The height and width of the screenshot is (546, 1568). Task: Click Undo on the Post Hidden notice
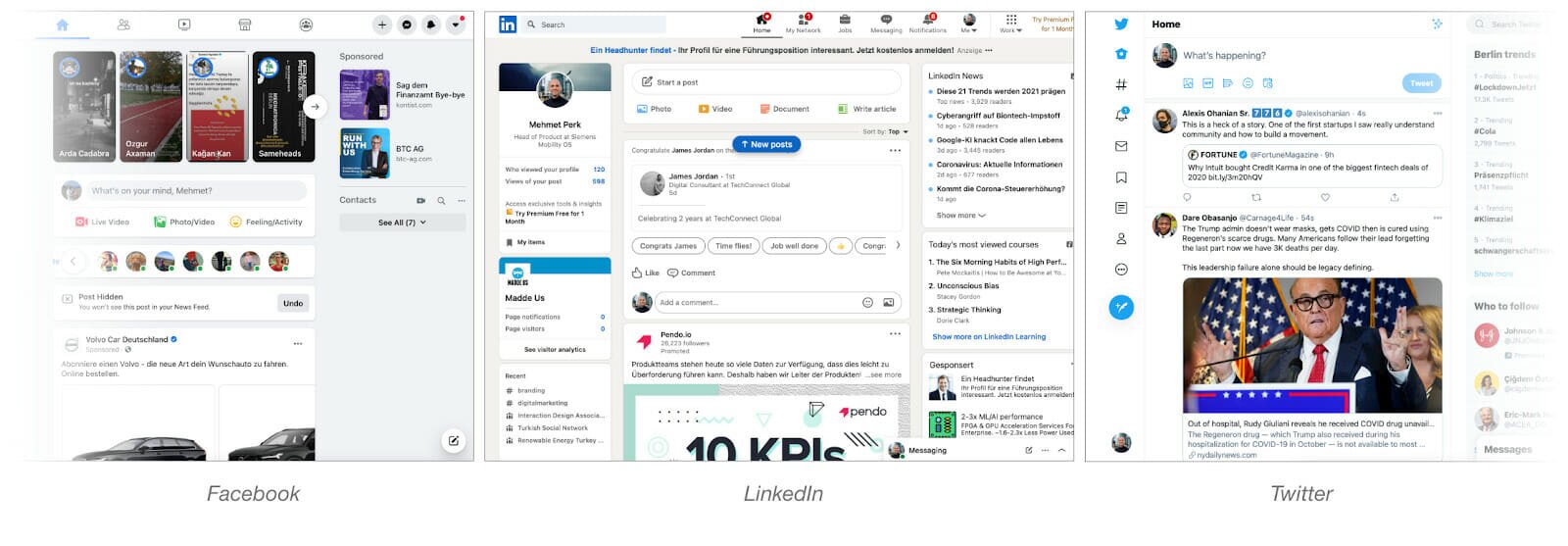click(x=292, y=303)
